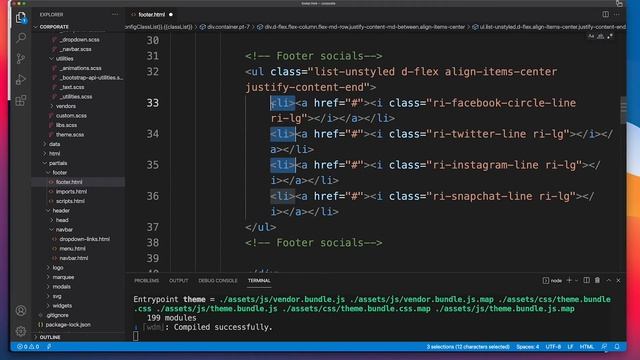
Task: Open theme.scss file
Action: [x=70, y=134]
